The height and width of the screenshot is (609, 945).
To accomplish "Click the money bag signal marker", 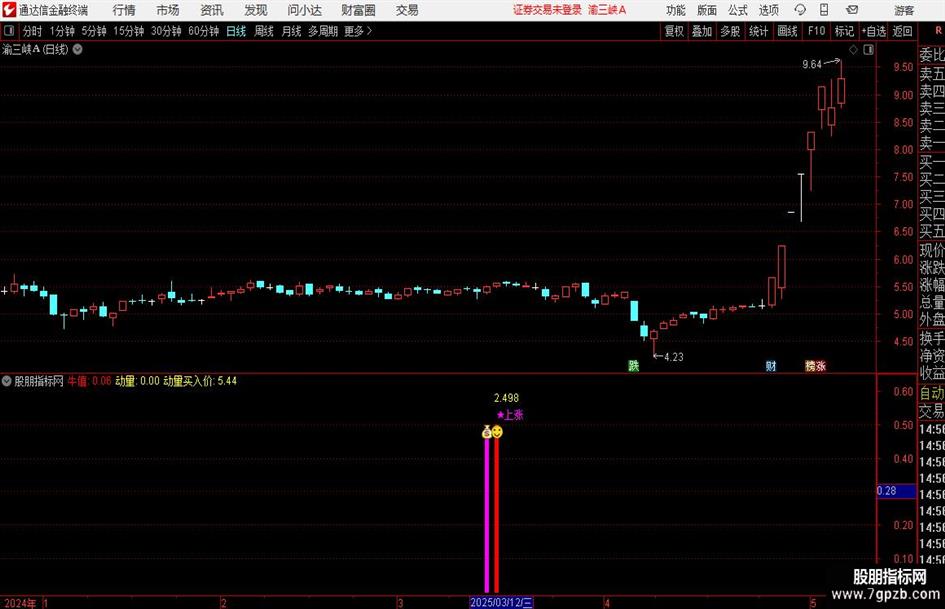I will click(x=486, y=432).
